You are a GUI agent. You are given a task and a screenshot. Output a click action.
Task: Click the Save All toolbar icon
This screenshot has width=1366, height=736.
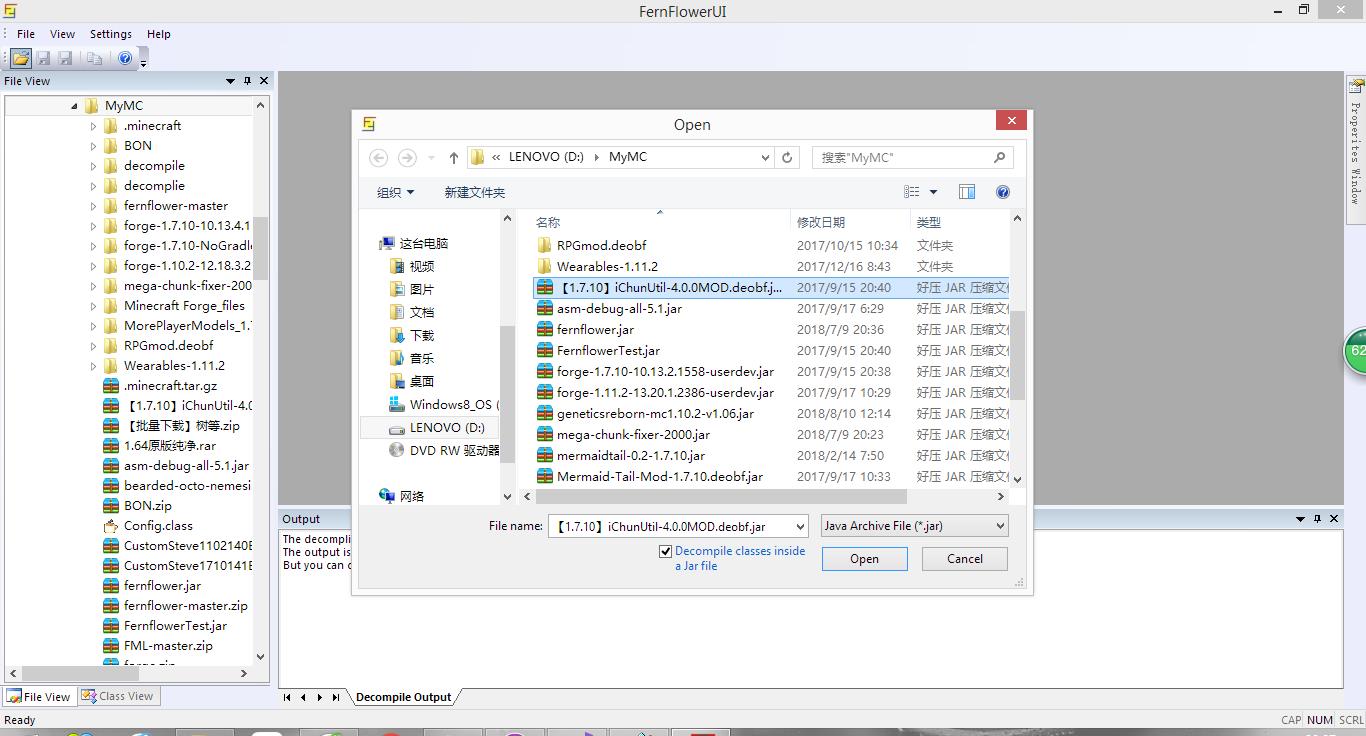(x=66, y=59)
